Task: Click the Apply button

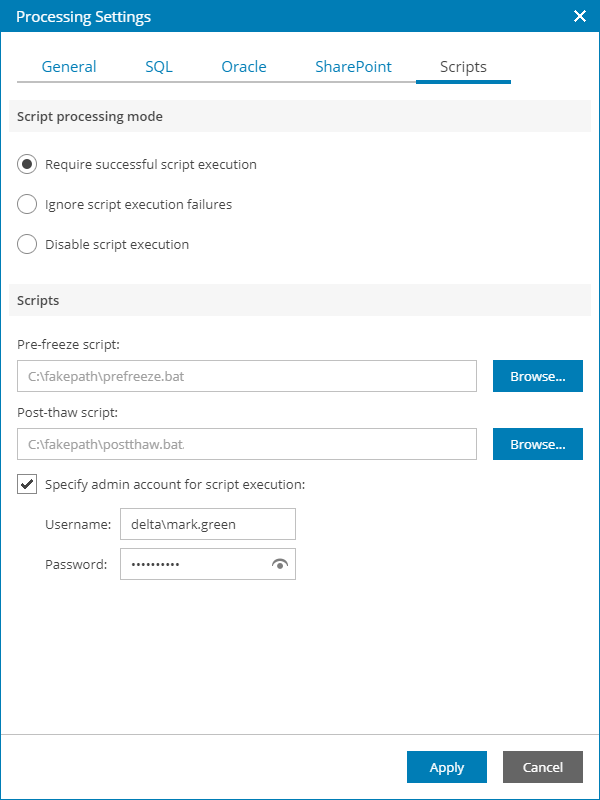Action: (447, 767)
